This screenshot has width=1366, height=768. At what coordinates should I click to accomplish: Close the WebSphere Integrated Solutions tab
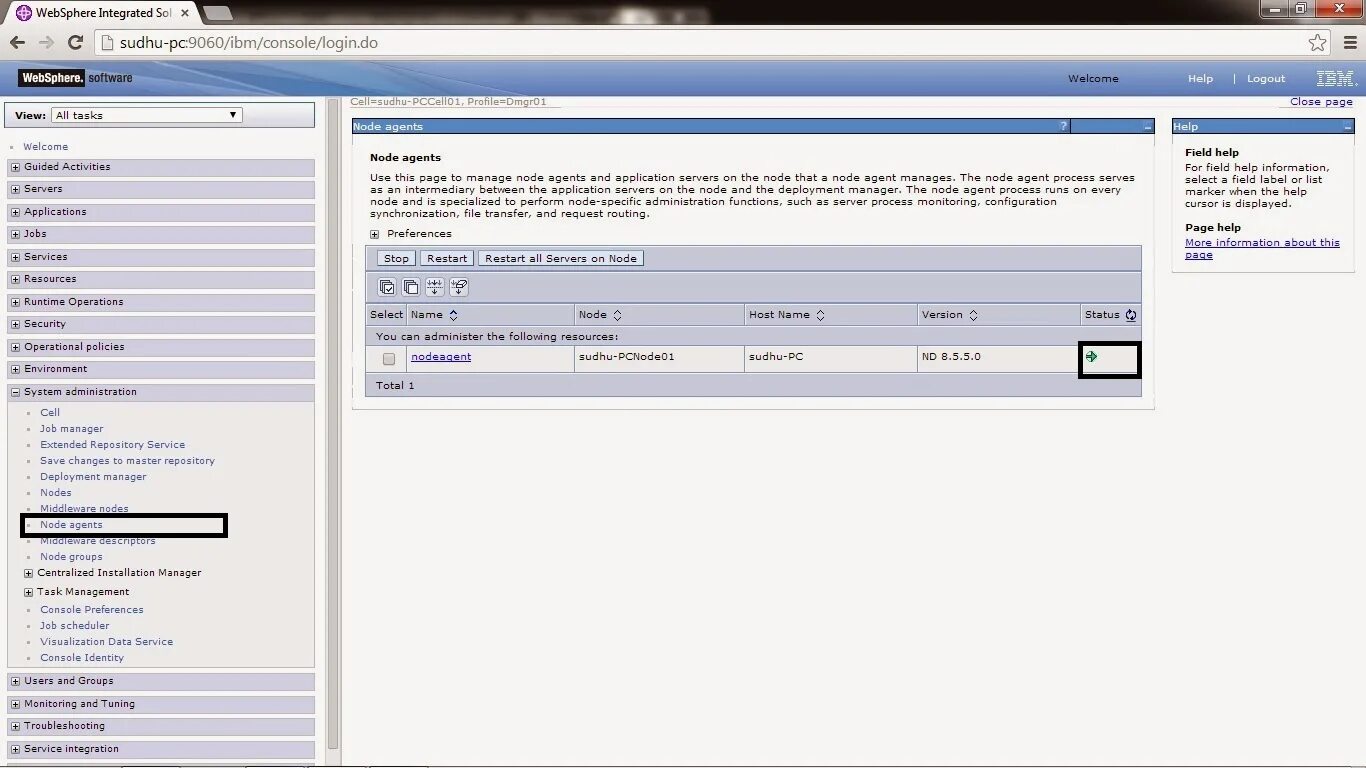click(185, 13)
